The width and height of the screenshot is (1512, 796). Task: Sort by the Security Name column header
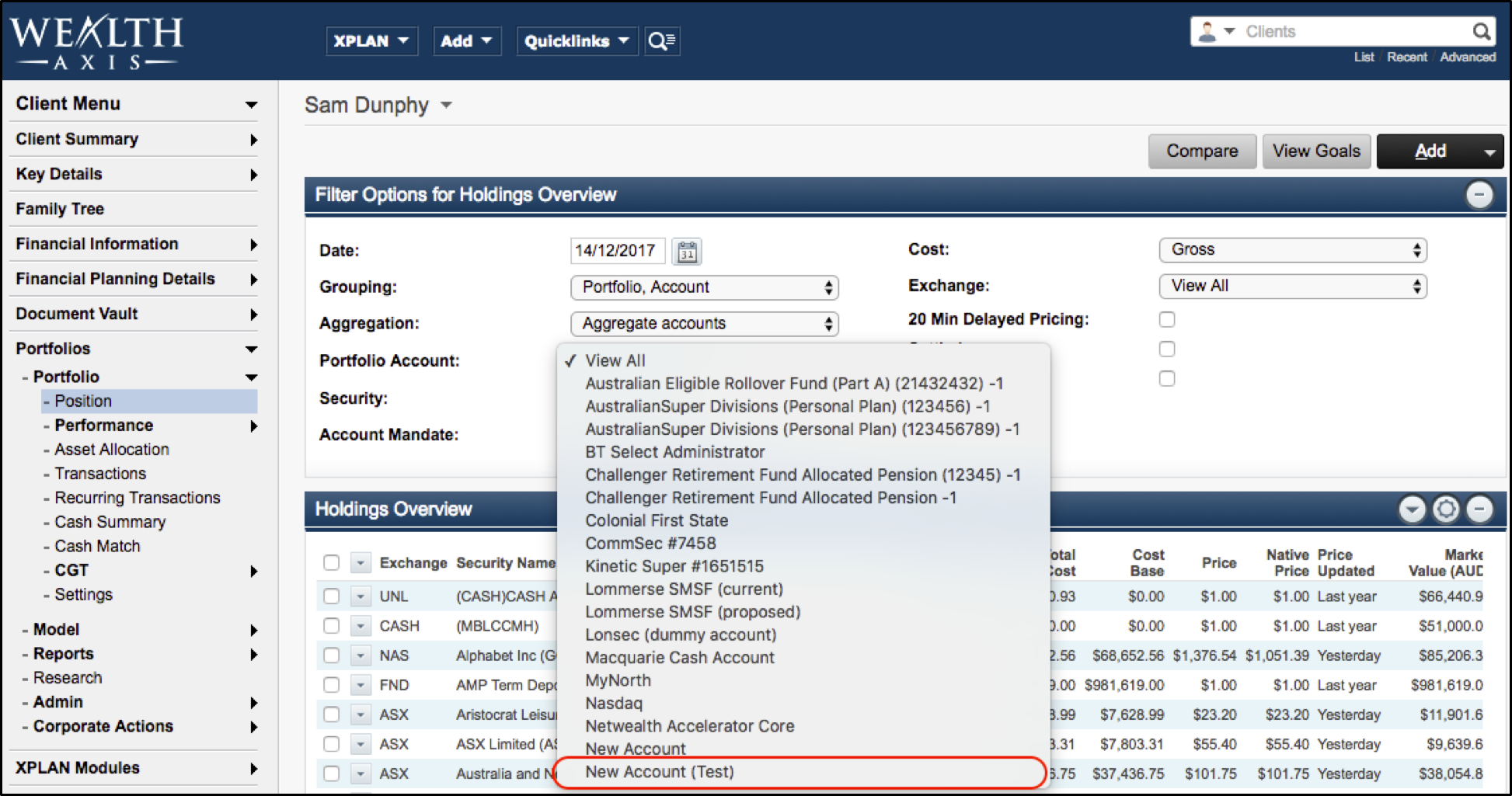[x=506, y=563]
